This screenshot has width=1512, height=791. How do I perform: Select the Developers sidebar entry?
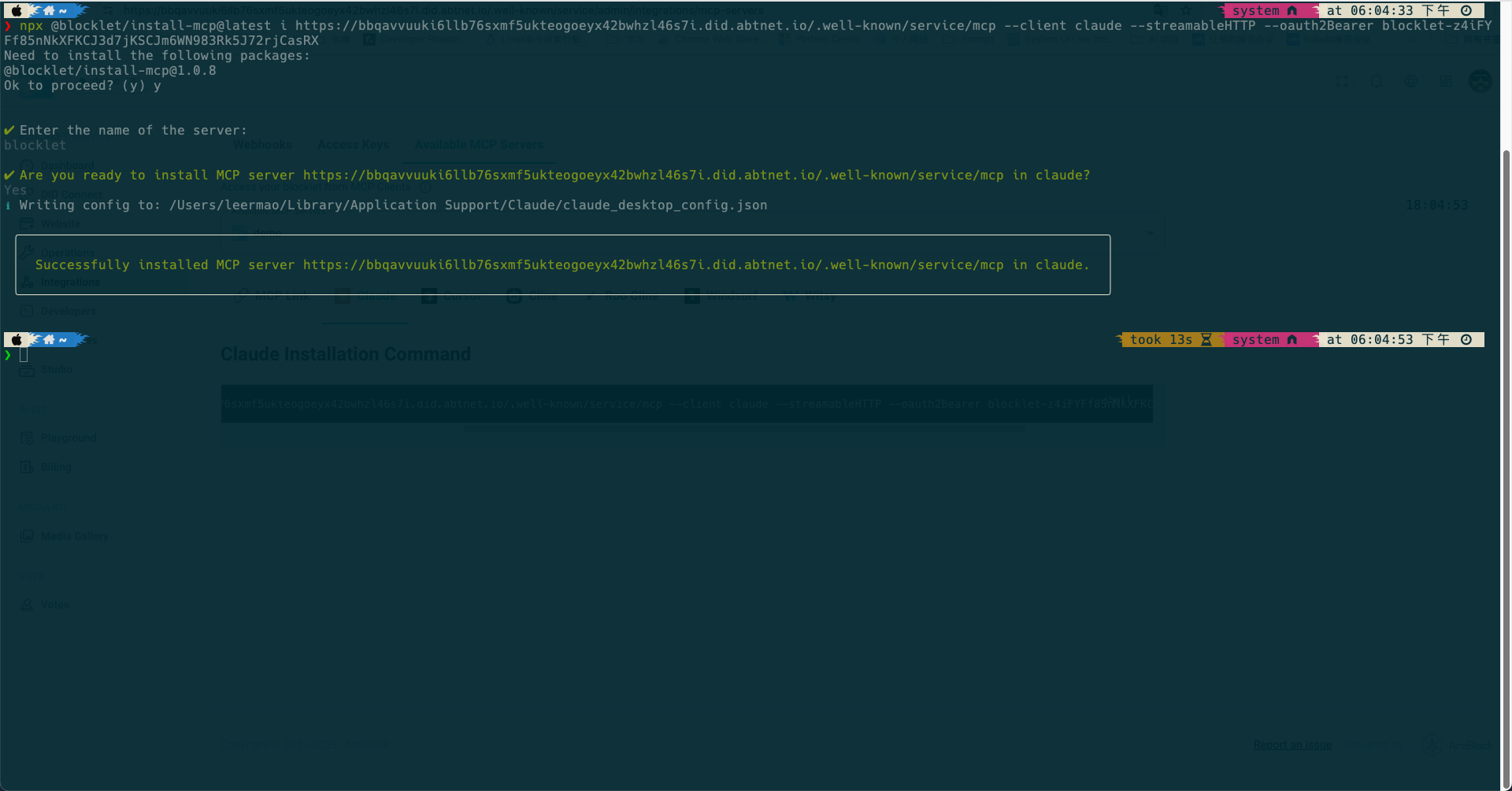coord(68,311)
